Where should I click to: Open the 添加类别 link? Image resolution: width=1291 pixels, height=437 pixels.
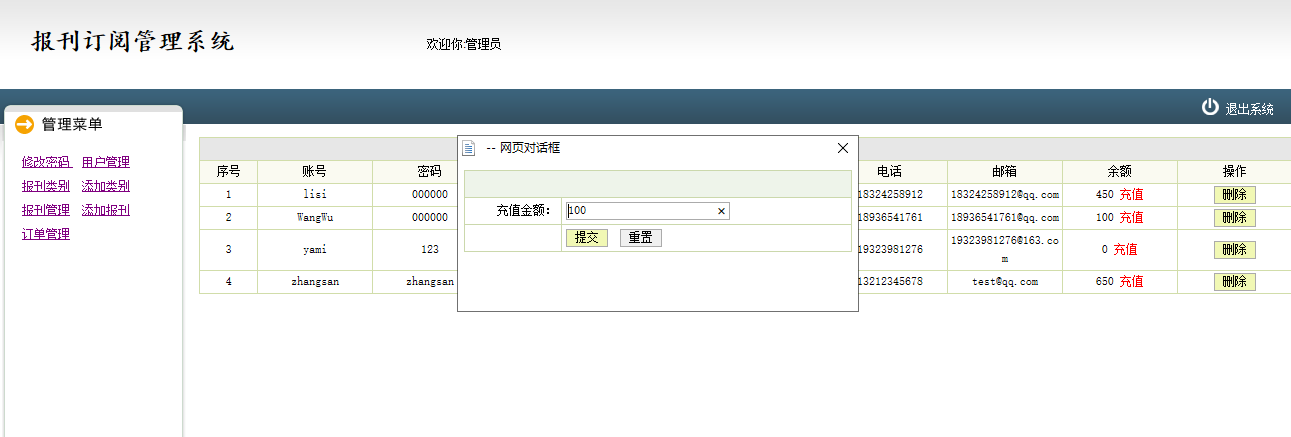point(106,186)
